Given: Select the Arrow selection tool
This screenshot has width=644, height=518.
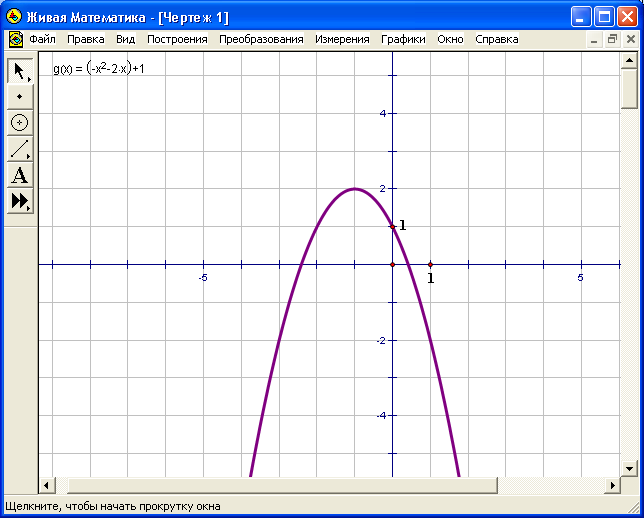Looking at the screenshot, I should pos(20,71).
